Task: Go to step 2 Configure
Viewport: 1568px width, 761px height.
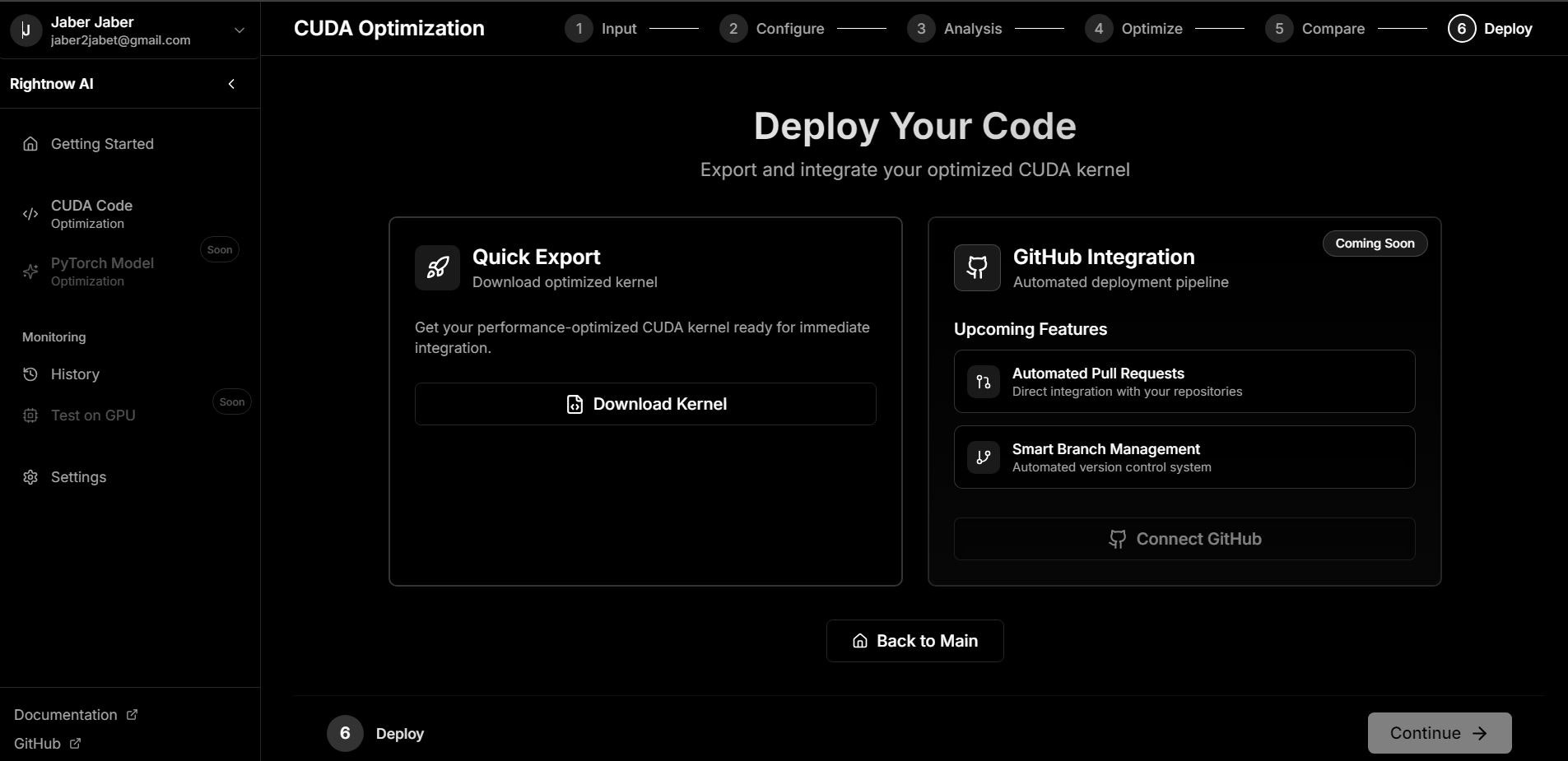Action: tap(772, 29)
